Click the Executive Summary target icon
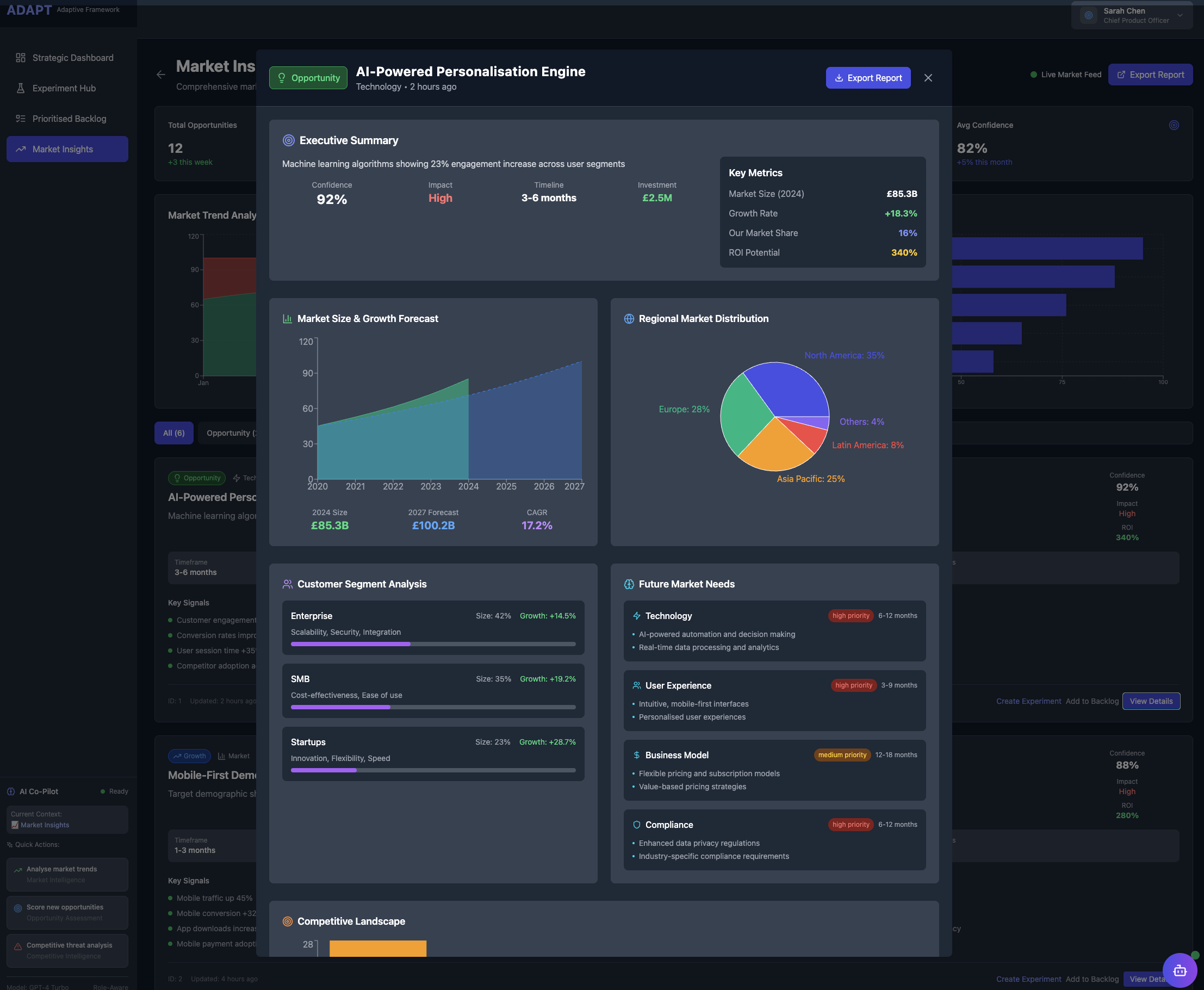Image resolution: width=1204 pixels, height=990 pixels. [288, 140]
